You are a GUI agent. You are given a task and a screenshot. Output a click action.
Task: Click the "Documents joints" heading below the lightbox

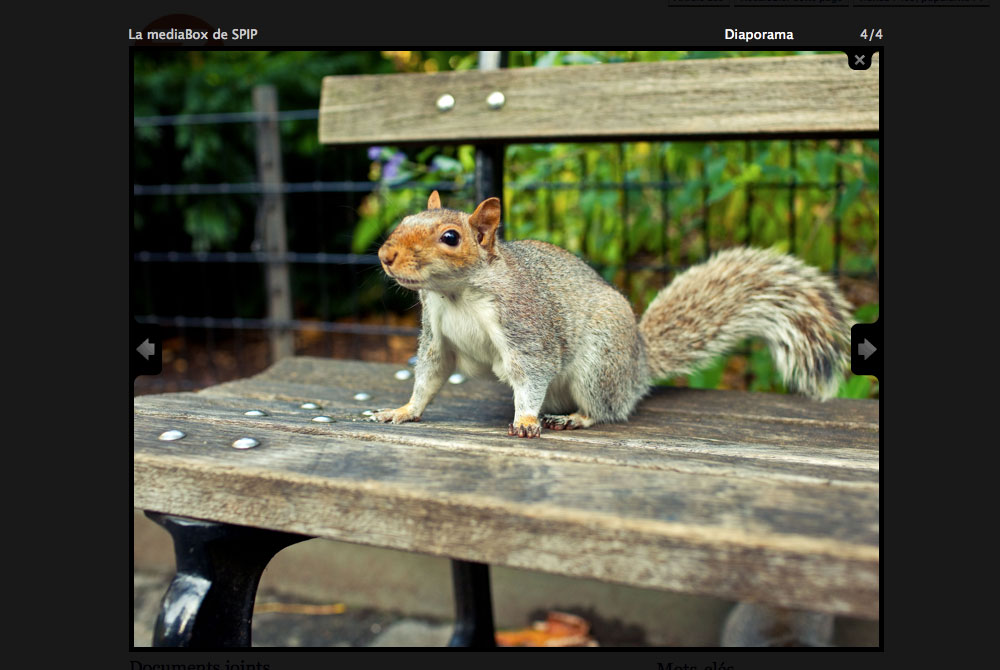tap(199, 664)
